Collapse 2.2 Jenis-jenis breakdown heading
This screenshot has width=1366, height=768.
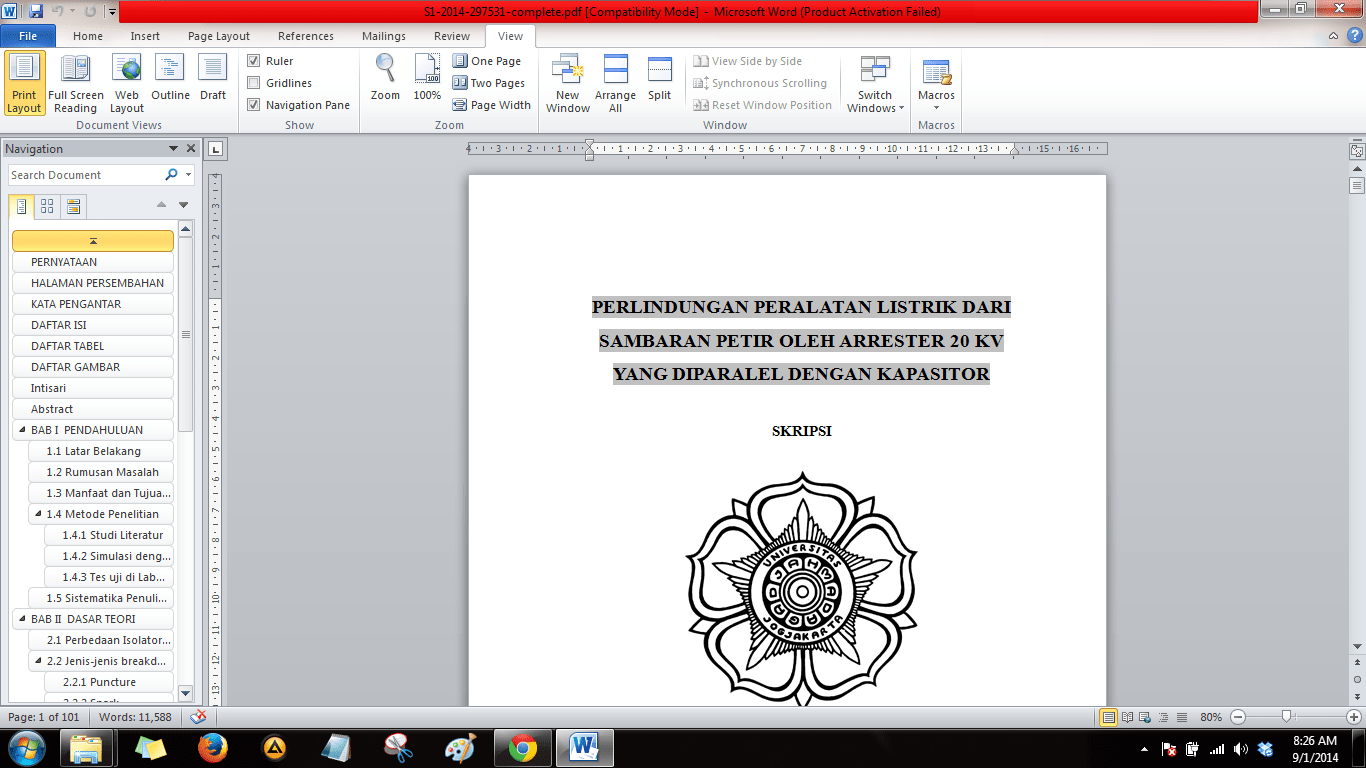click(x=38, y=661)
